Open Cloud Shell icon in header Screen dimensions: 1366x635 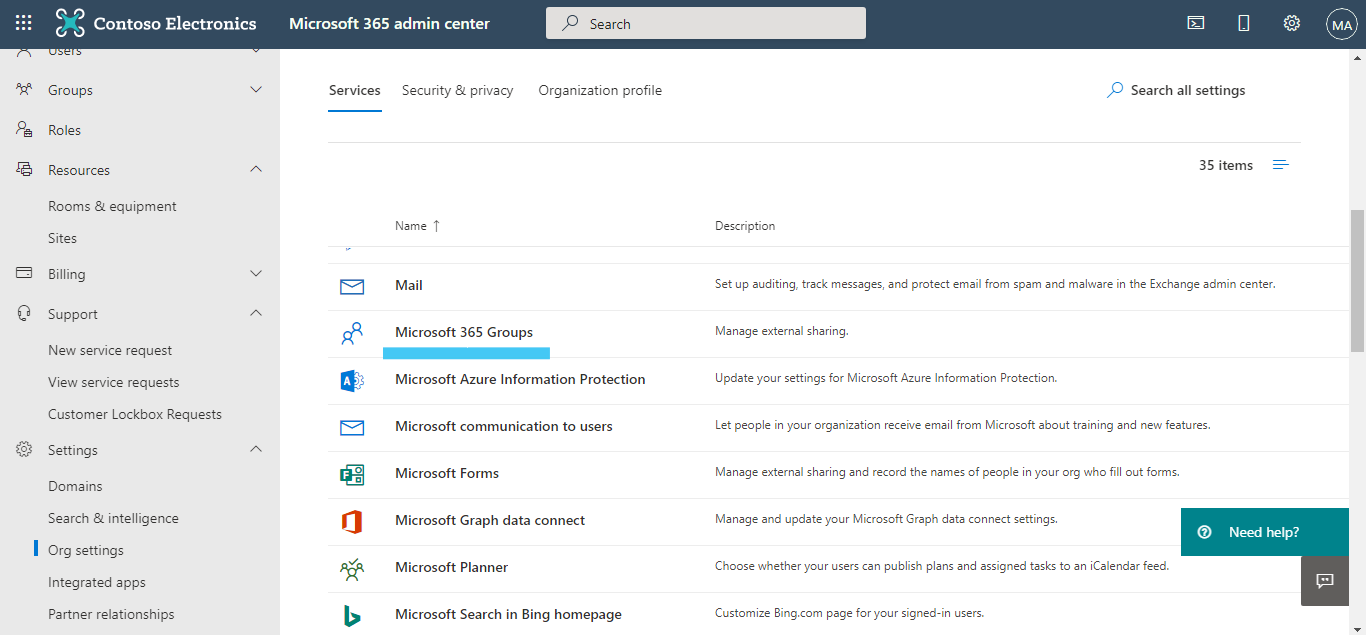coord(1195,23)
